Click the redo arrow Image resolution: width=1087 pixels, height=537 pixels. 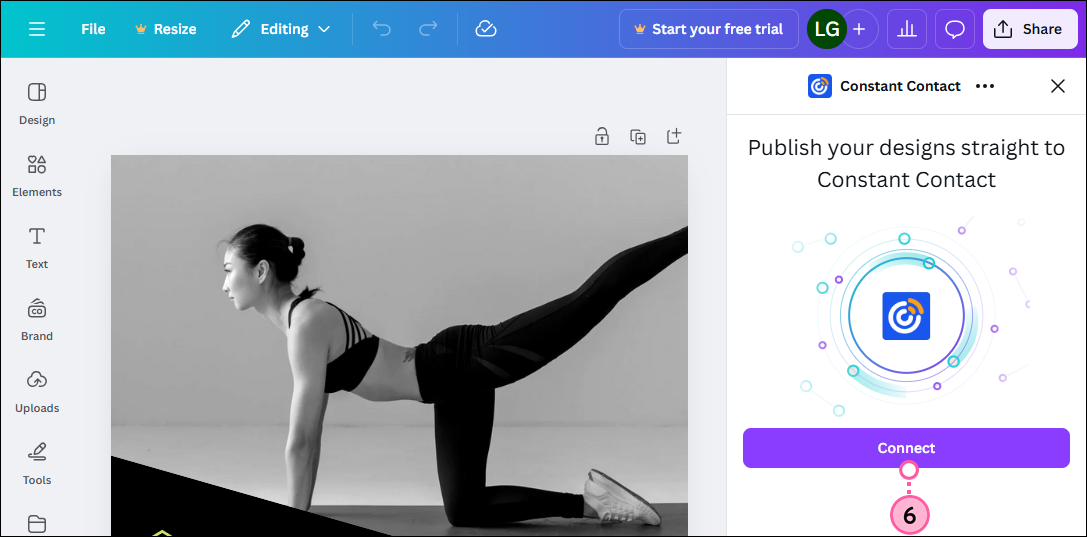pyautogui.click(x=428, y=29)
